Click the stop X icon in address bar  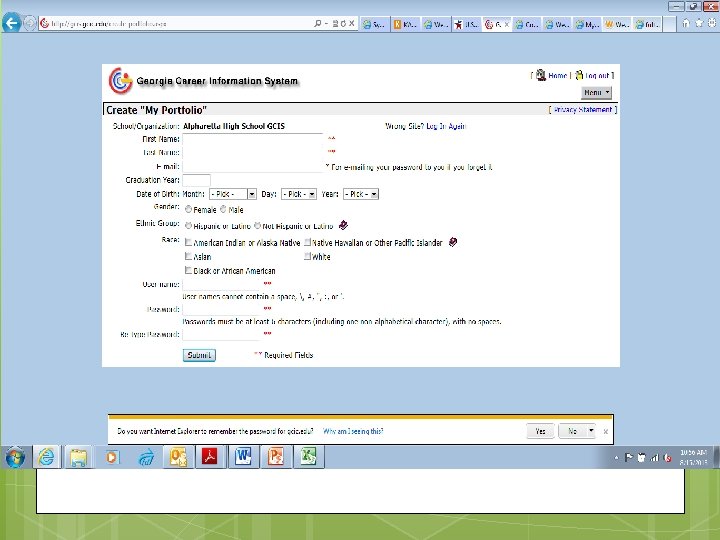pos(352,23)
